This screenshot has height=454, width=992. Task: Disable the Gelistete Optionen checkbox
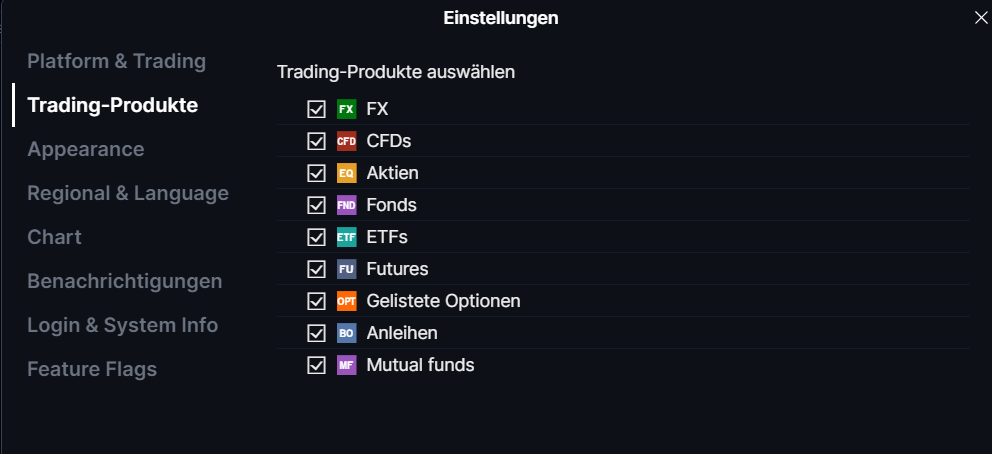(316, 301)
